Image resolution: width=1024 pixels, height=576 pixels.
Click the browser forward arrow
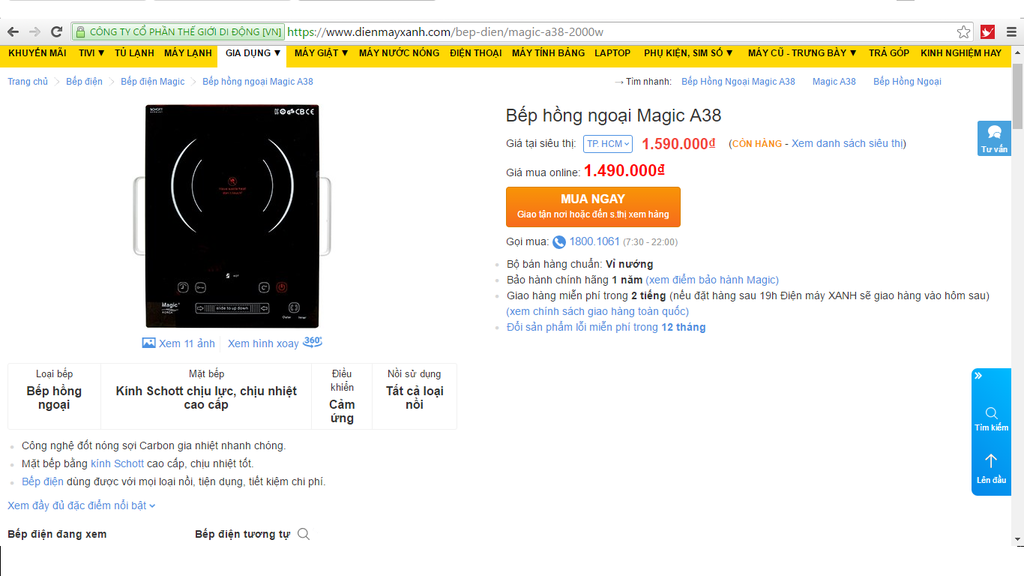click(x=35, y=31)
